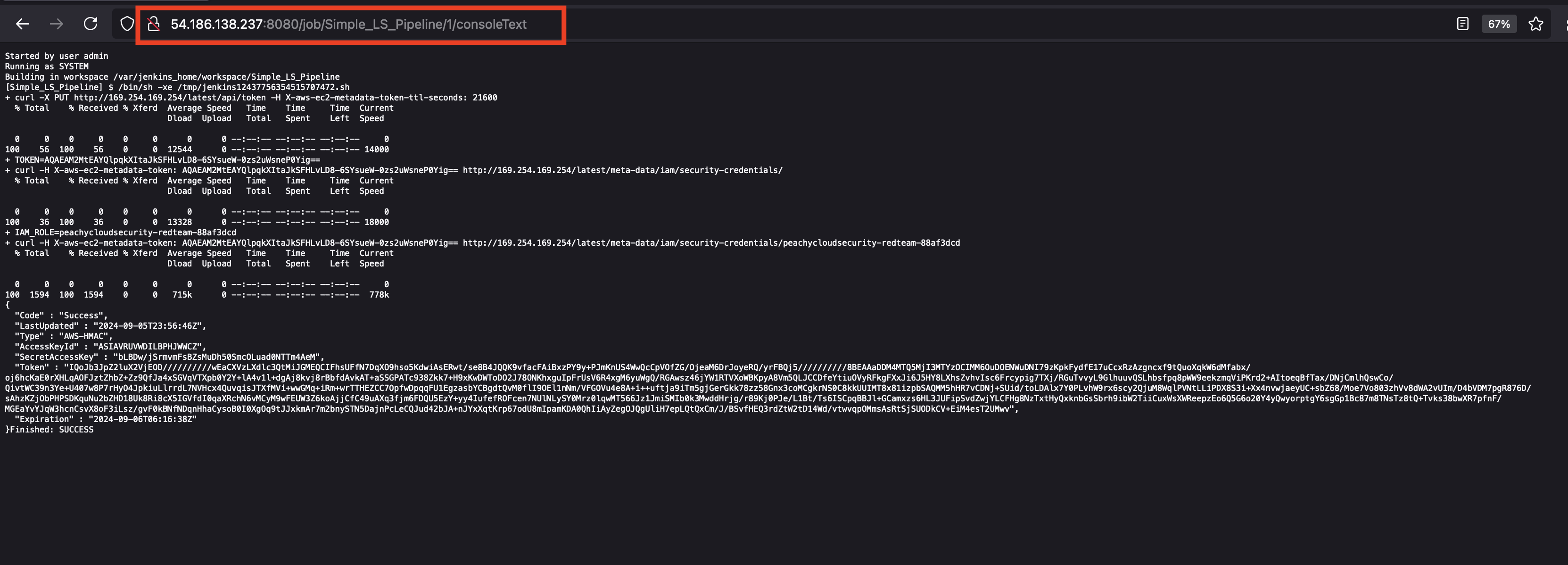Click the Started by user admin text
Screen dimensions: 1568x565
pyautogui.click(x=57, y=55)
